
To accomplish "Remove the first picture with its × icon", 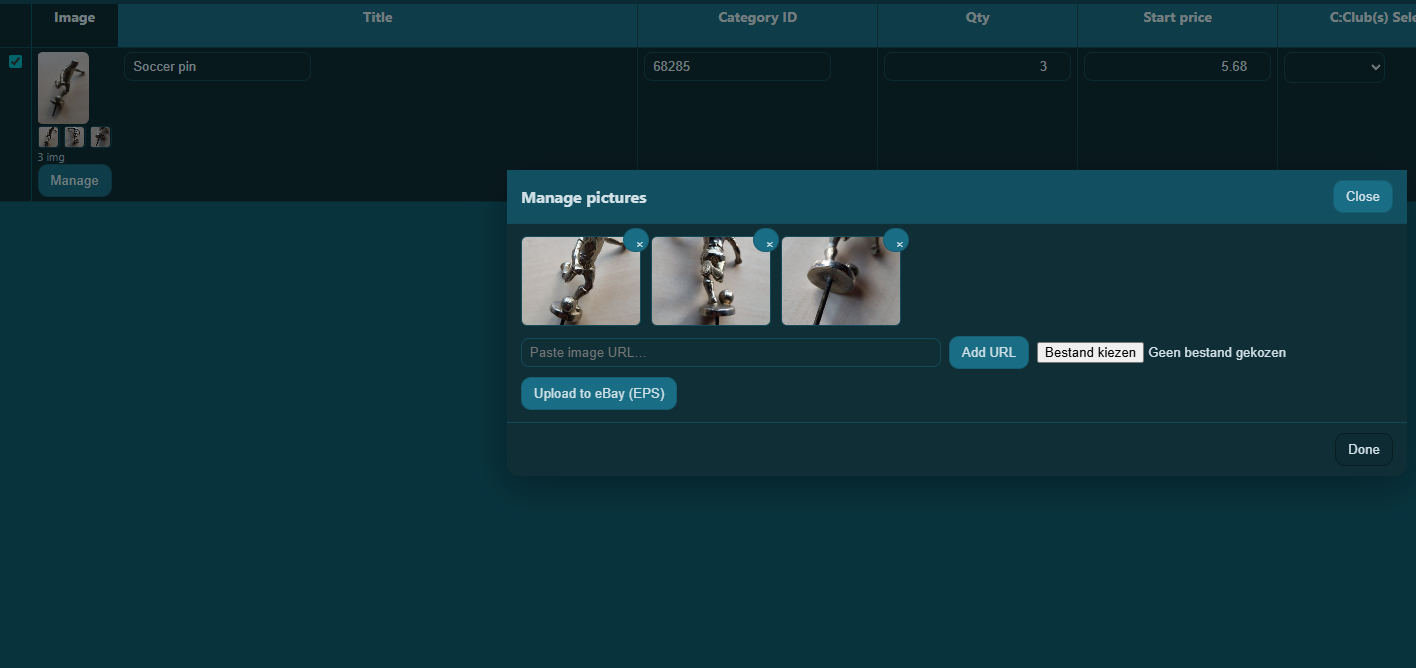I will click(x=638, y=242).
